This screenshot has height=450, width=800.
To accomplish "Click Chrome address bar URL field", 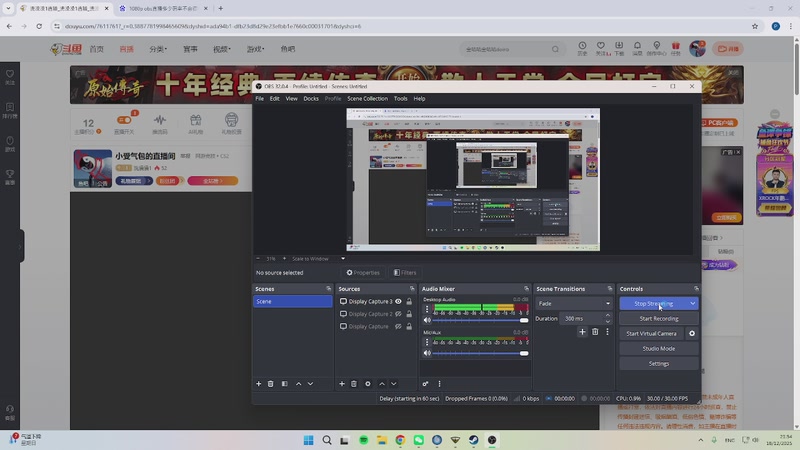I will tap(398, 26).
